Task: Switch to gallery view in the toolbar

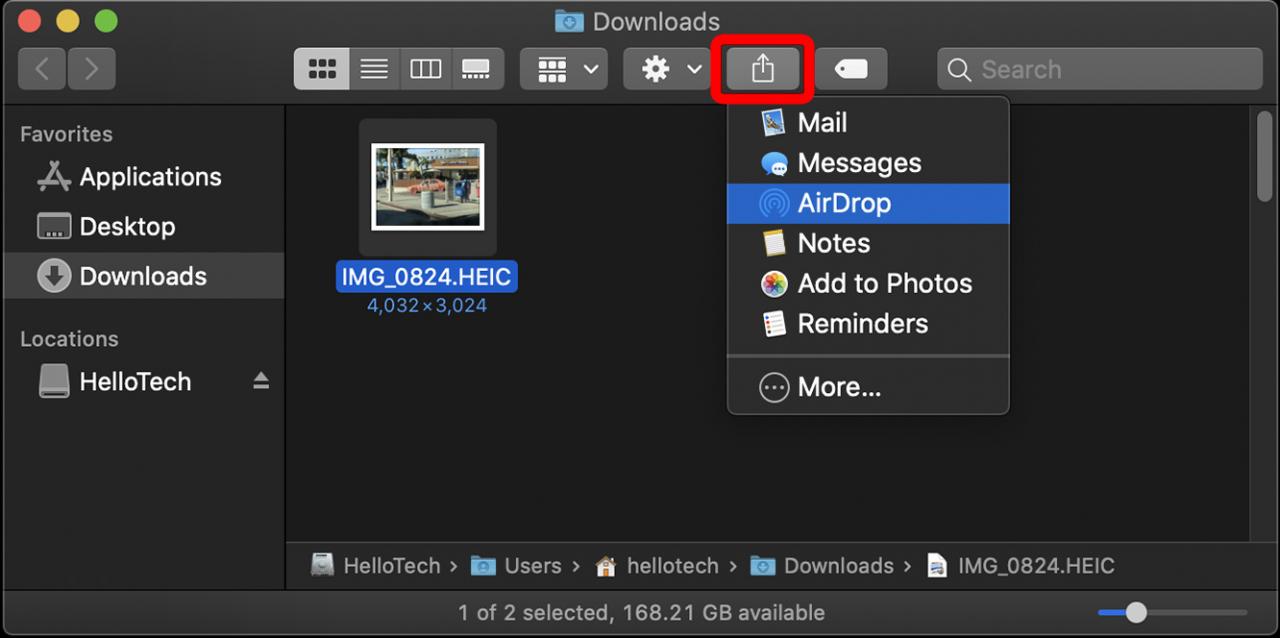Action: [x=477, y=68]
